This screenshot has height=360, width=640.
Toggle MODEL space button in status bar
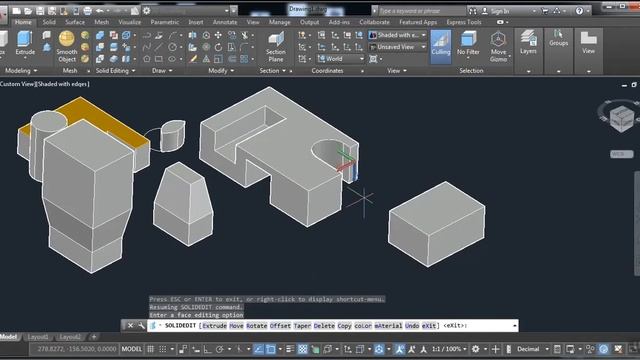[131, 349]
